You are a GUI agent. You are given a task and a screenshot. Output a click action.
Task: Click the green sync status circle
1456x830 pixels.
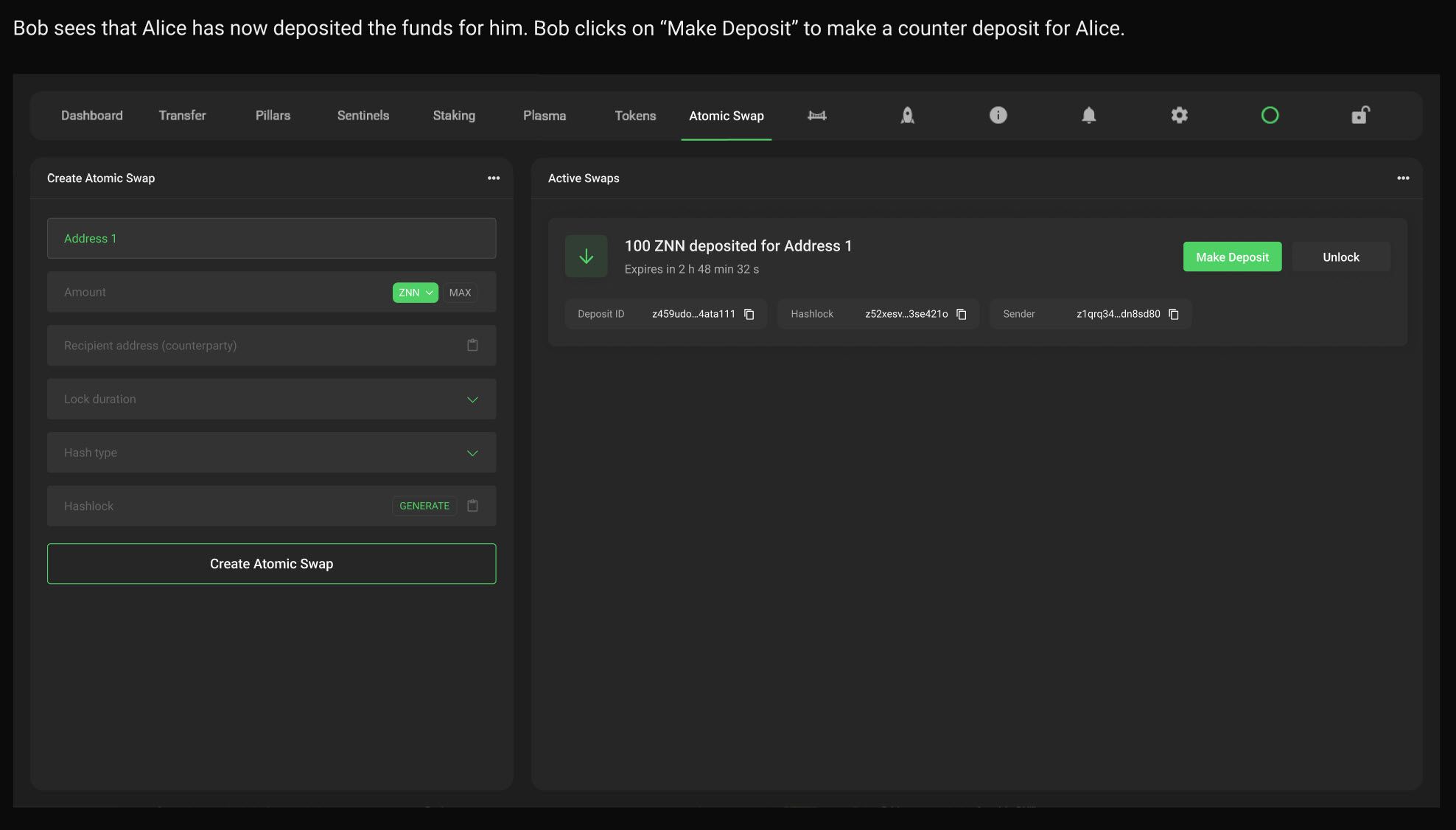(1270, 116)
